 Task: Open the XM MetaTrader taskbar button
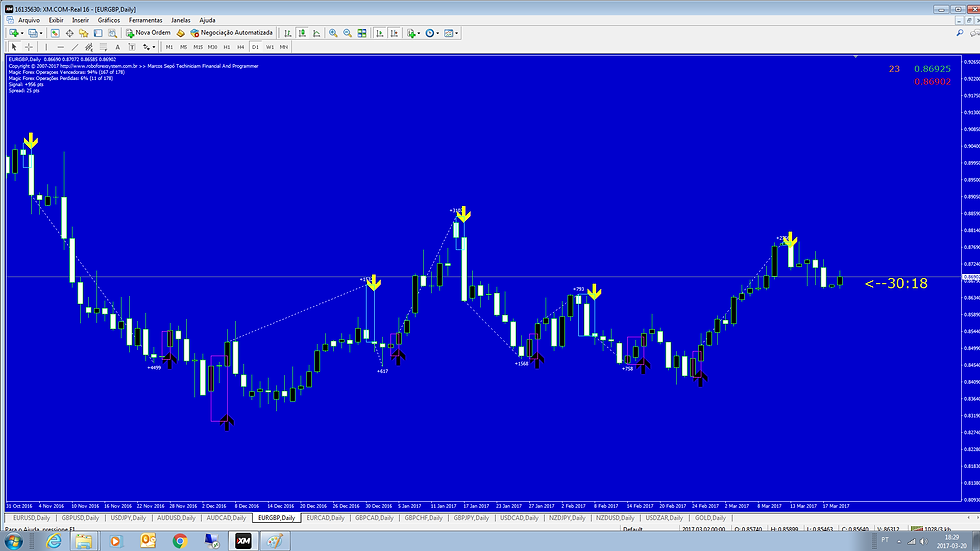pos(243,541)
